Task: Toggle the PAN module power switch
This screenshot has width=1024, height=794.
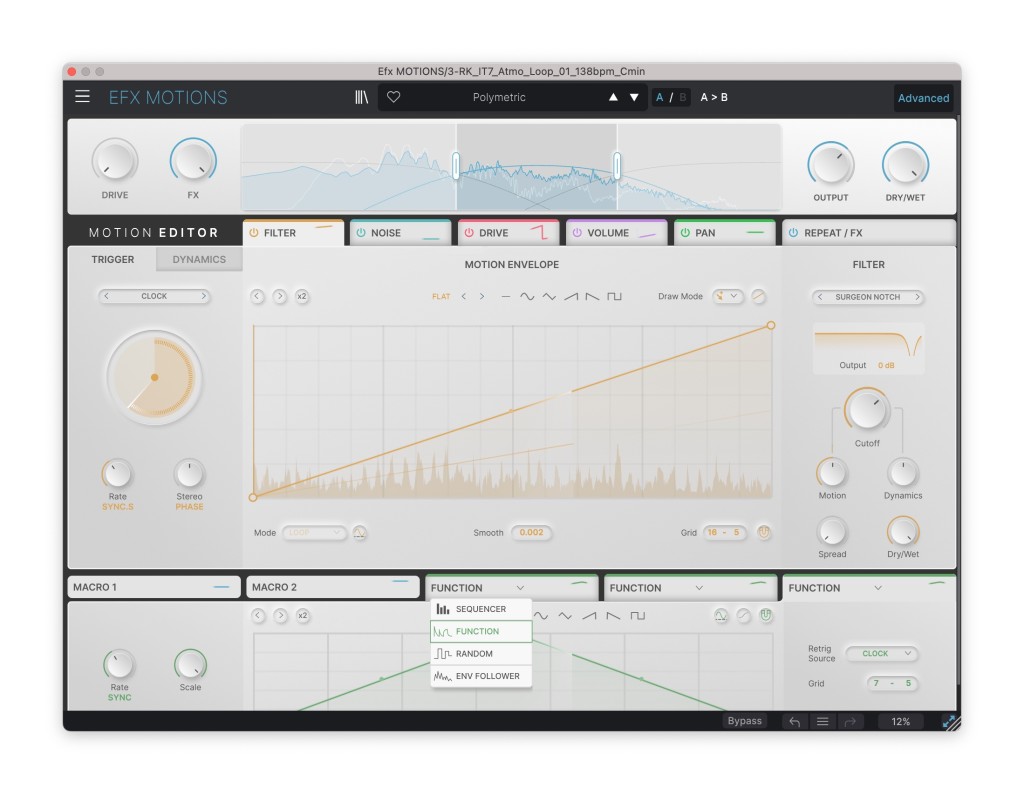Action: pyautogui.click(x=685, y=233)
